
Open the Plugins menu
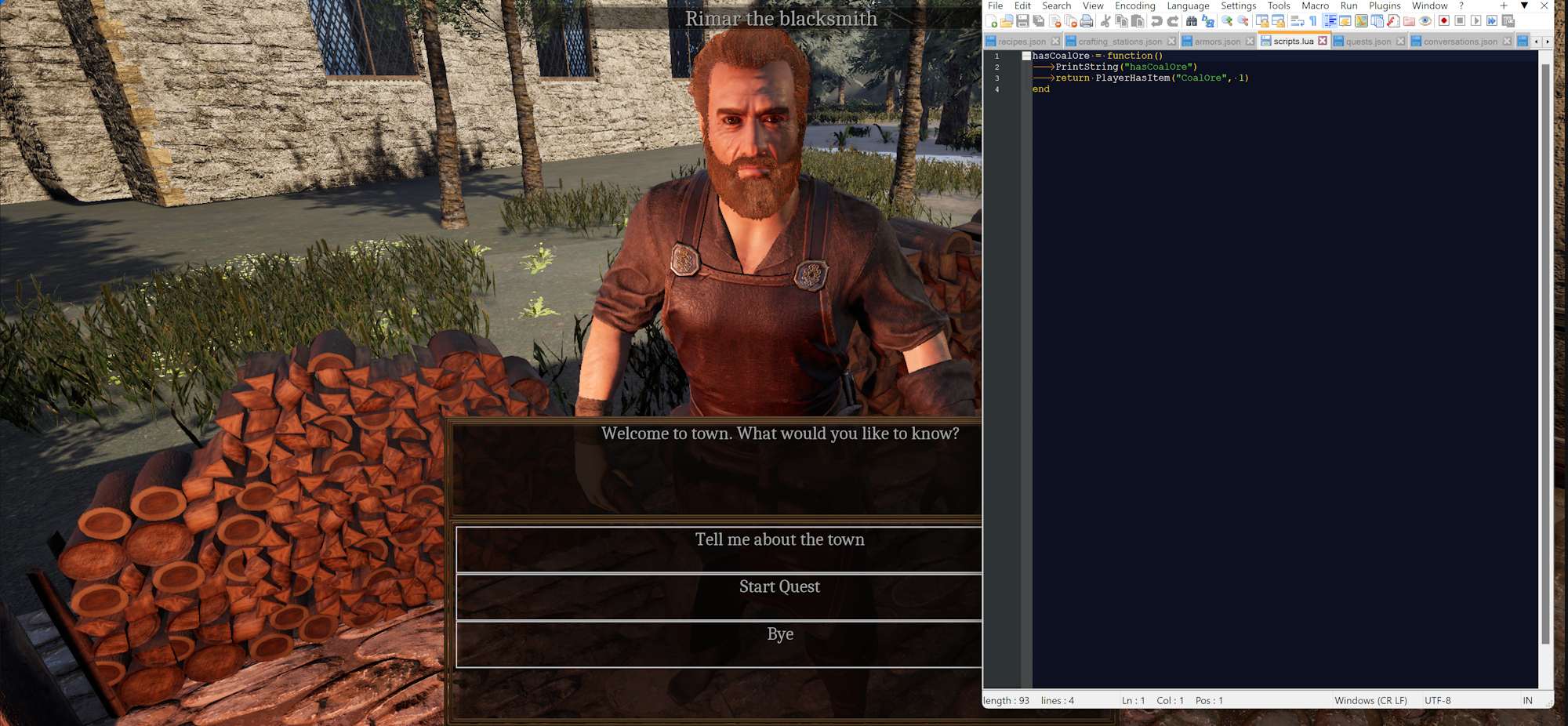click(x=1385, y=6)
